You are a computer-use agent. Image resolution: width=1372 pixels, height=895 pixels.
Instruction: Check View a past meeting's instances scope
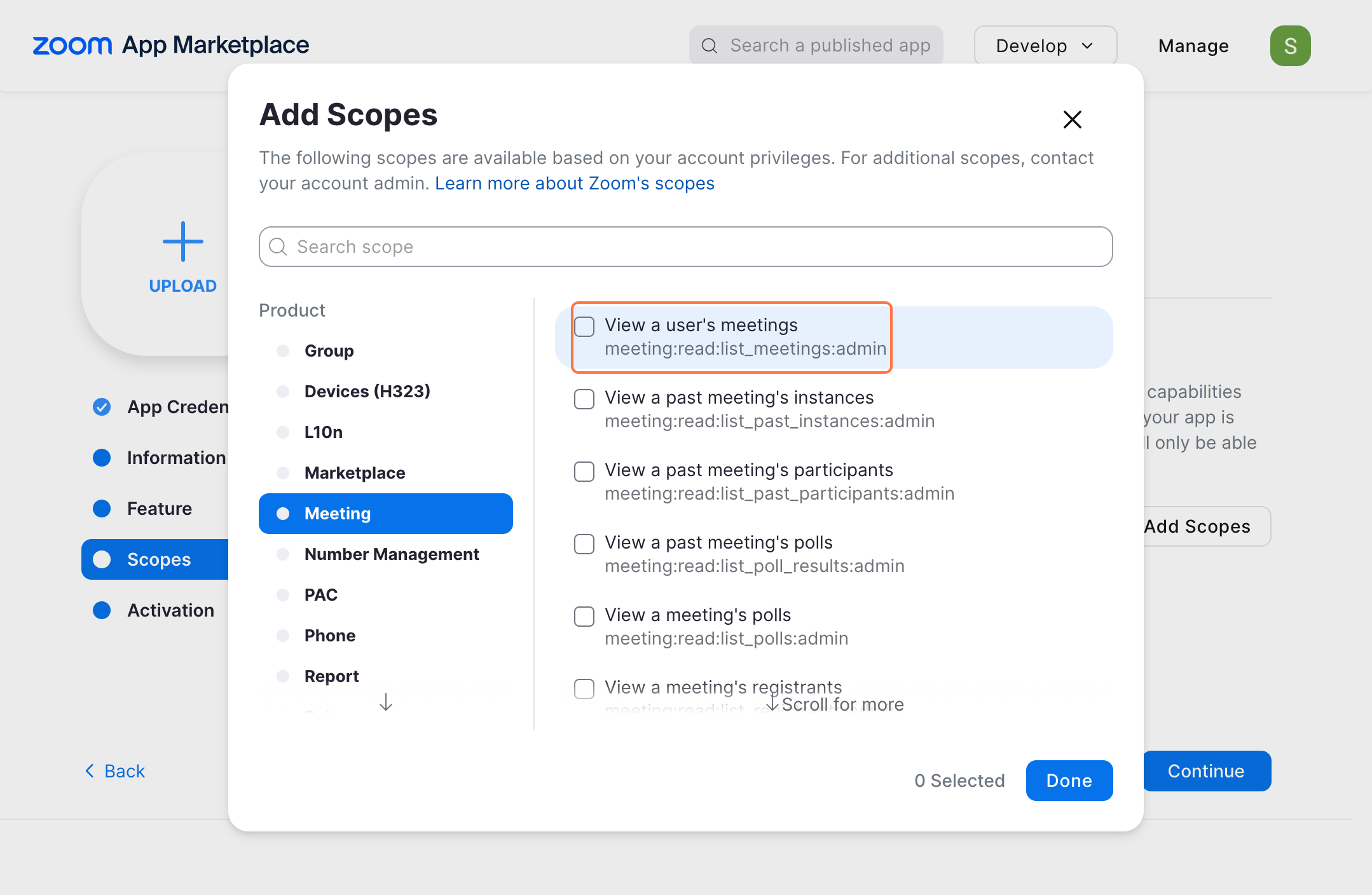[x=584, y=399]
